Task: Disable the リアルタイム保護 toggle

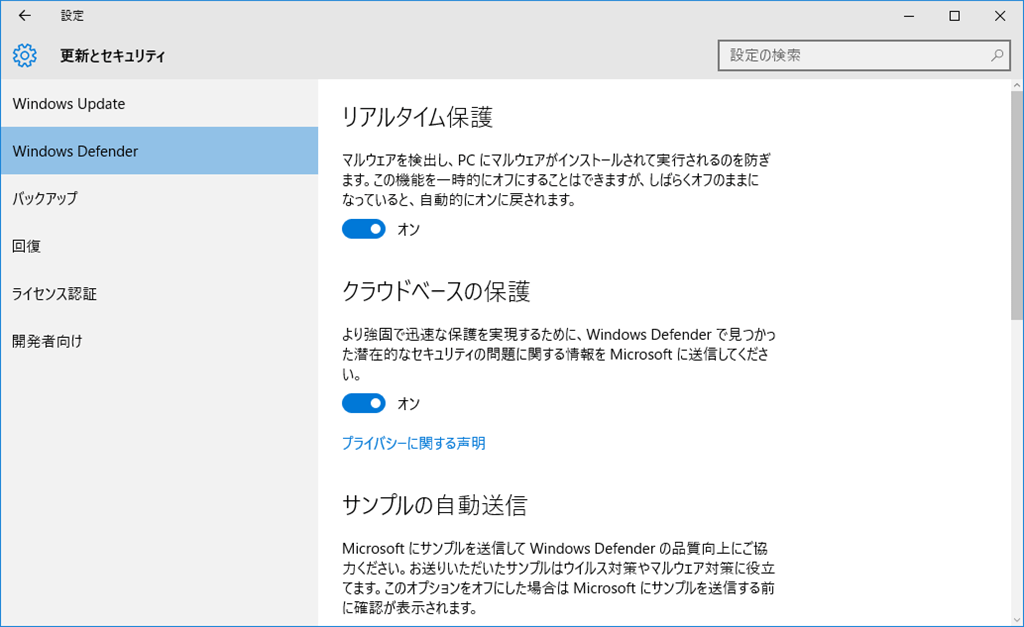Action: 363,229
